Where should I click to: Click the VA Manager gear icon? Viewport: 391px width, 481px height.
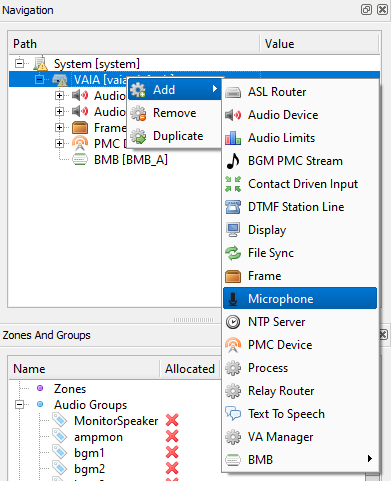(x=233, y=437)
